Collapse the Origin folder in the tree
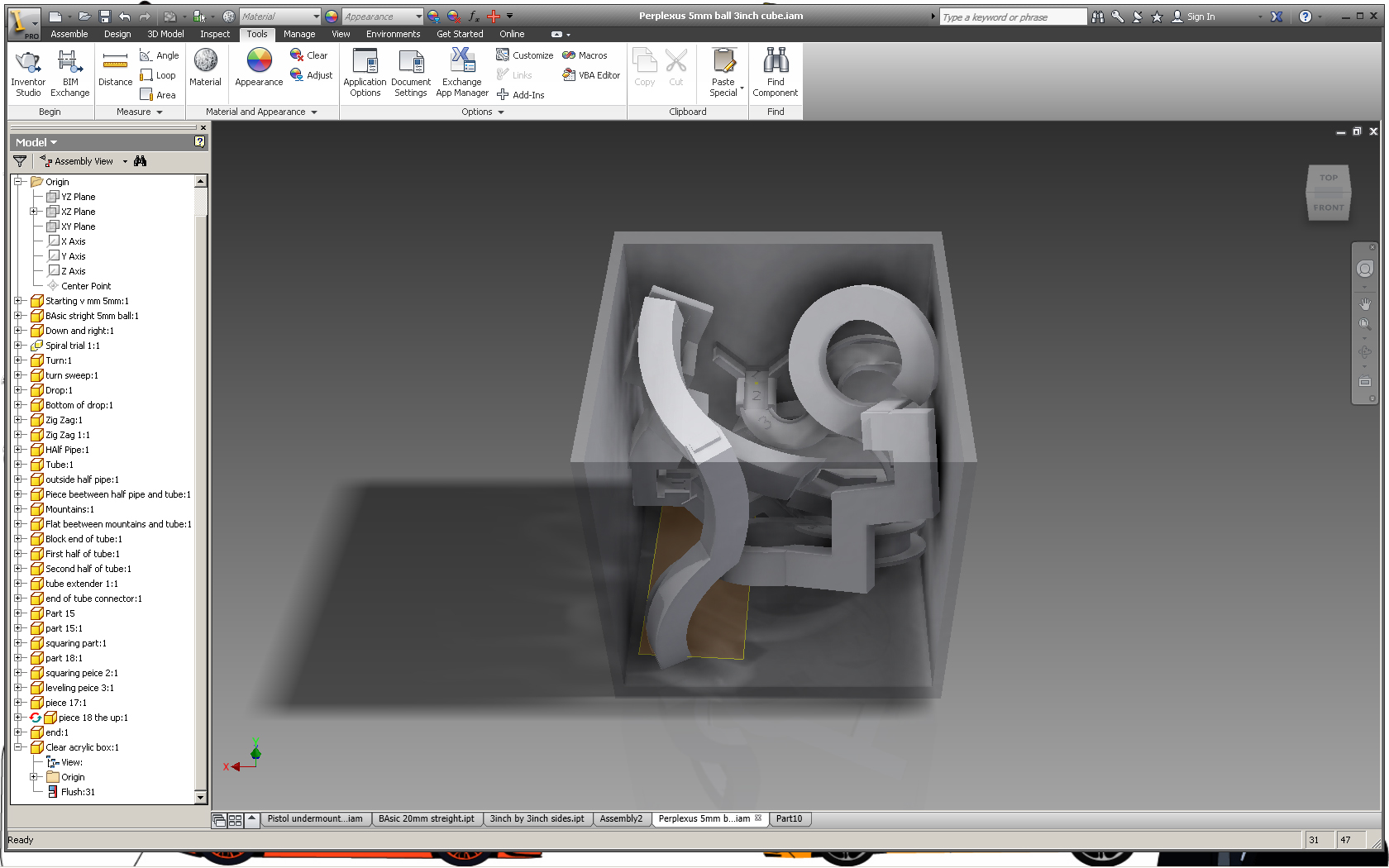Image resolution: width=1389 pixels, height=868 pixels. pyautogui.click(x=18, y=182)
